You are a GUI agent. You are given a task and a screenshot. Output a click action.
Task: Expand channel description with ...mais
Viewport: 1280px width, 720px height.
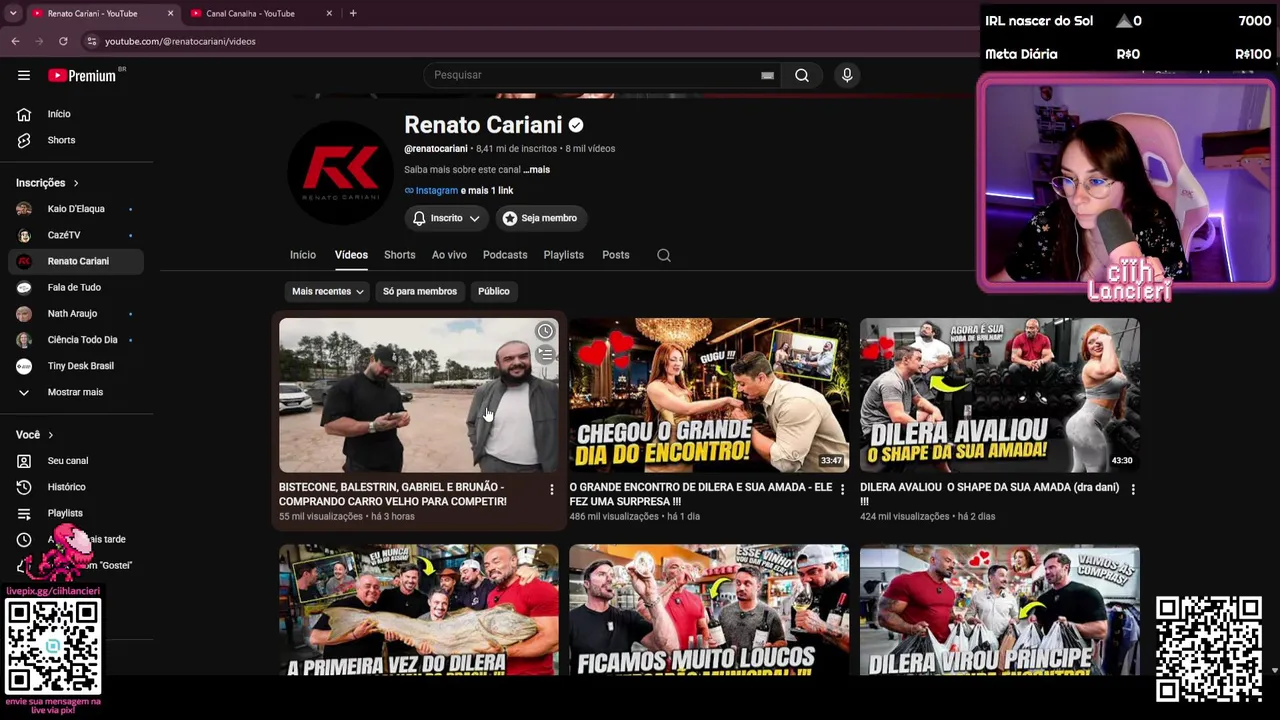tap(537, 170)
